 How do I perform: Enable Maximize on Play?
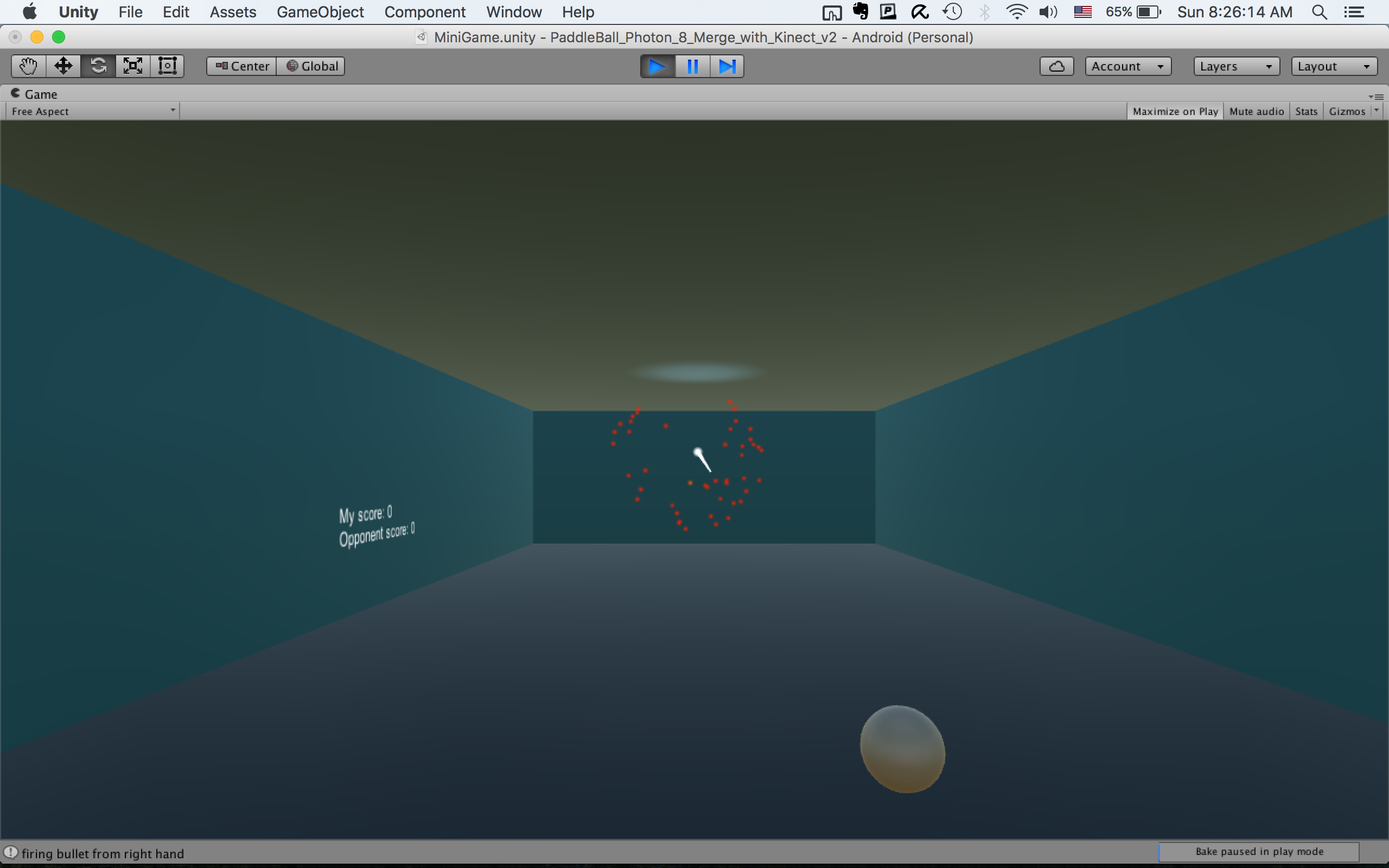pos(1175,111)
